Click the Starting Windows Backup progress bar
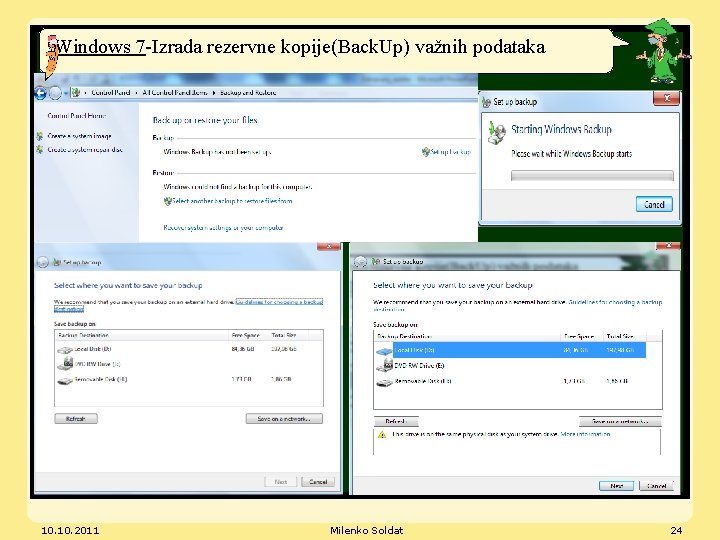This screenshot has width=720, height=540. tap(592, 175)
